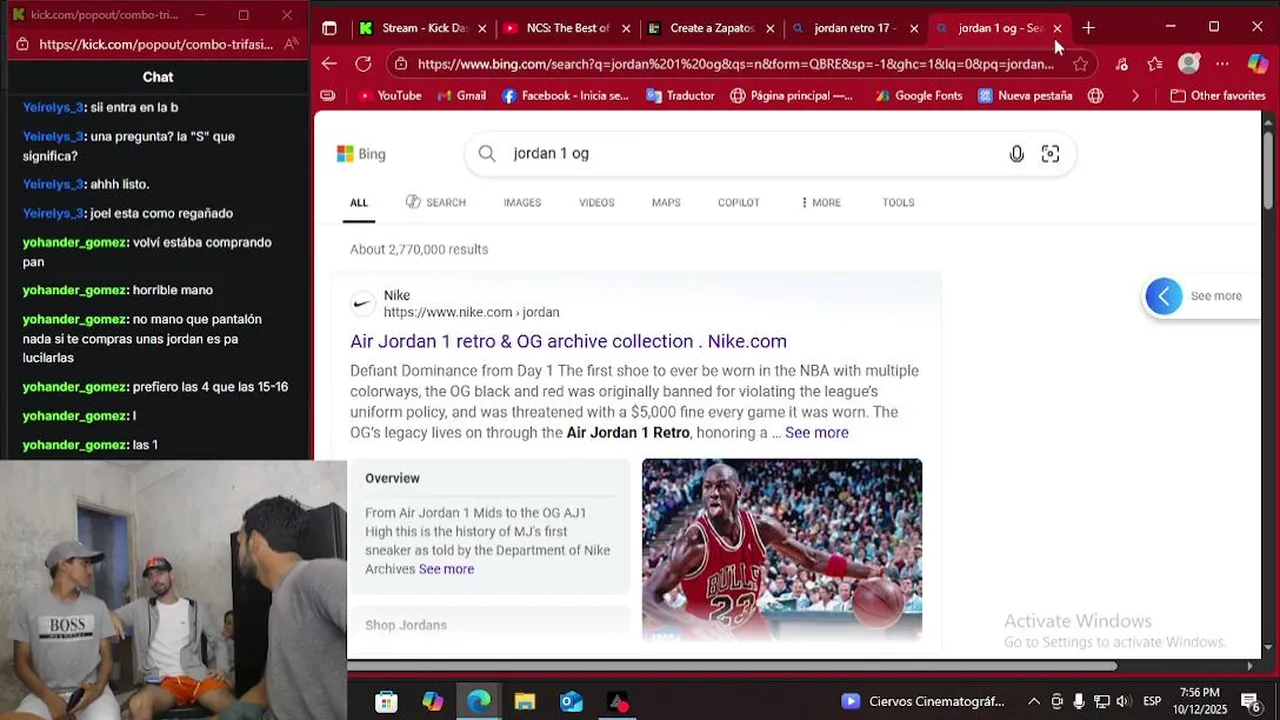Open the tab actions menu icon
Screen dimensions: 1280x720
(329, 28)
